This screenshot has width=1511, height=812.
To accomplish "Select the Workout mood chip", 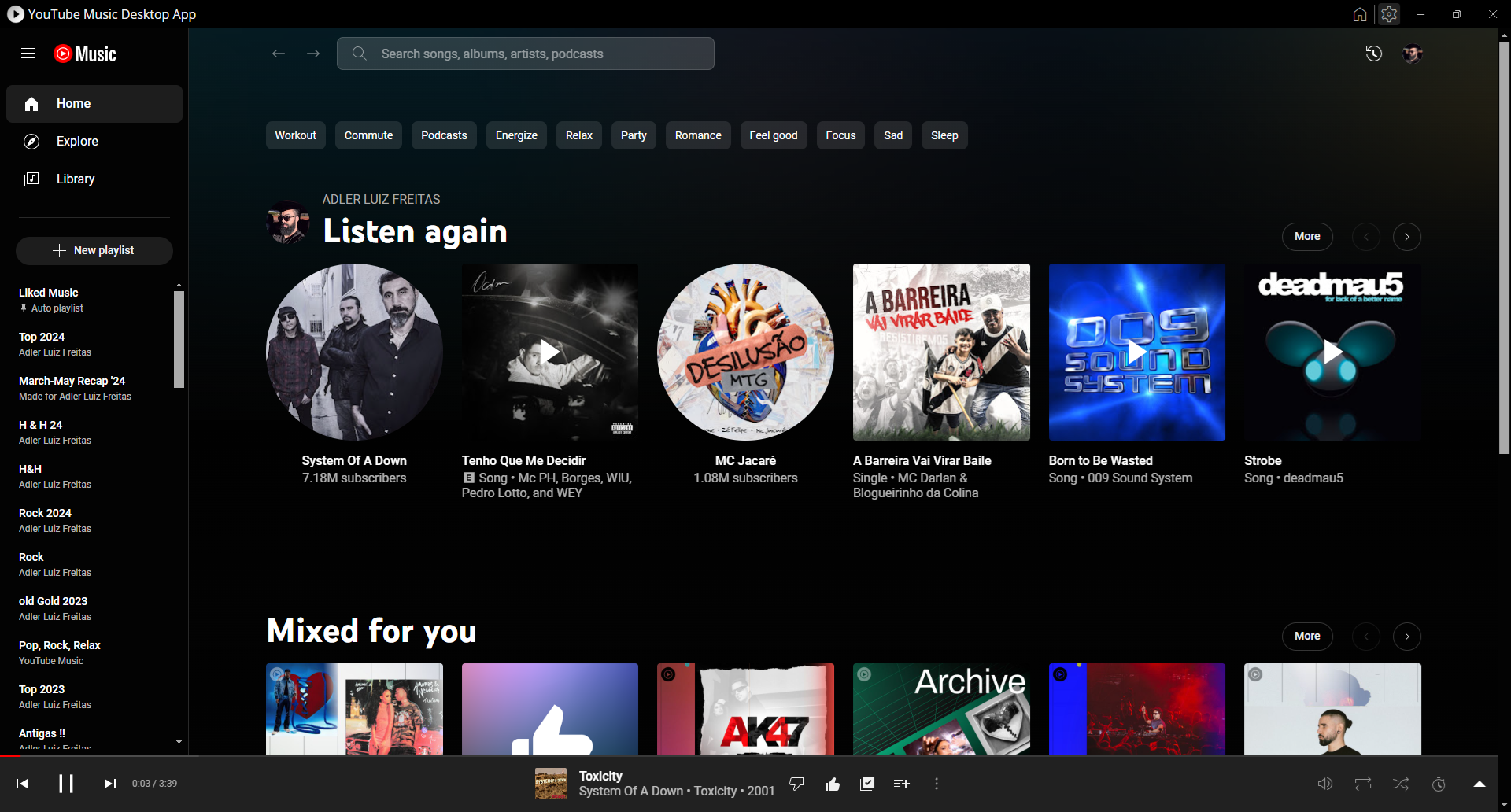I will [x=295, y=135].
